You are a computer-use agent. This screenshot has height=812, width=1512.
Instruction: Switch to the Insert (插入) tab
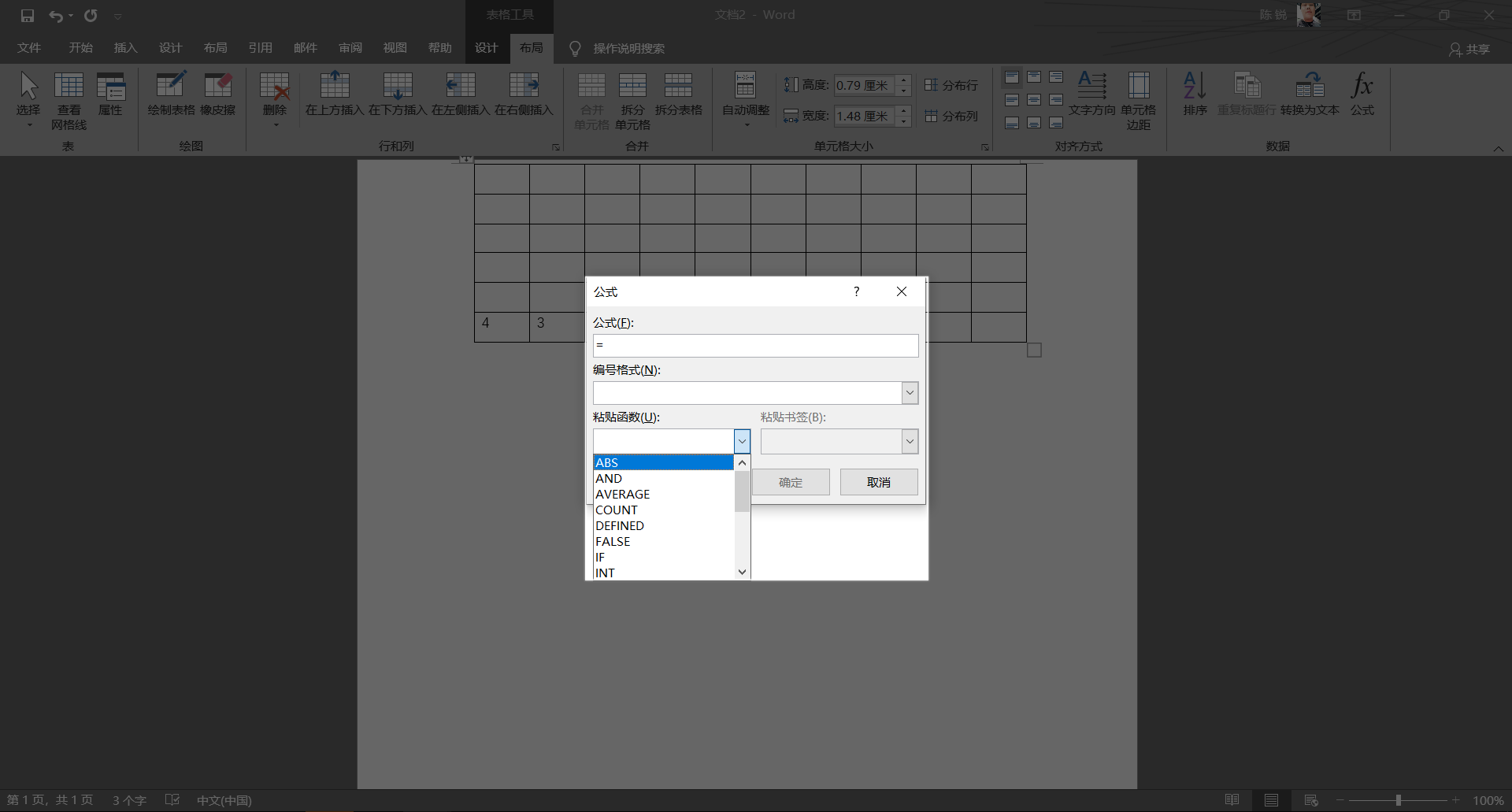pyautogui.click(x=125, y=48)
